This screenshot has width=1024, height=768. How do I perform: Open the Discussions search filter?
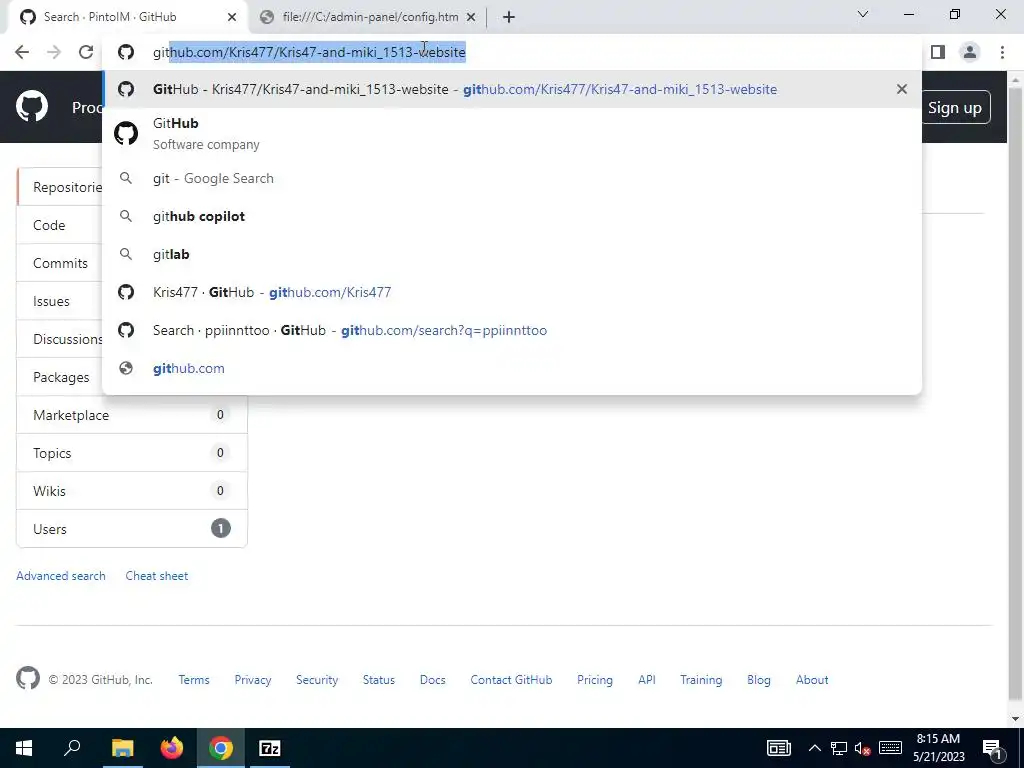(59, 339)
